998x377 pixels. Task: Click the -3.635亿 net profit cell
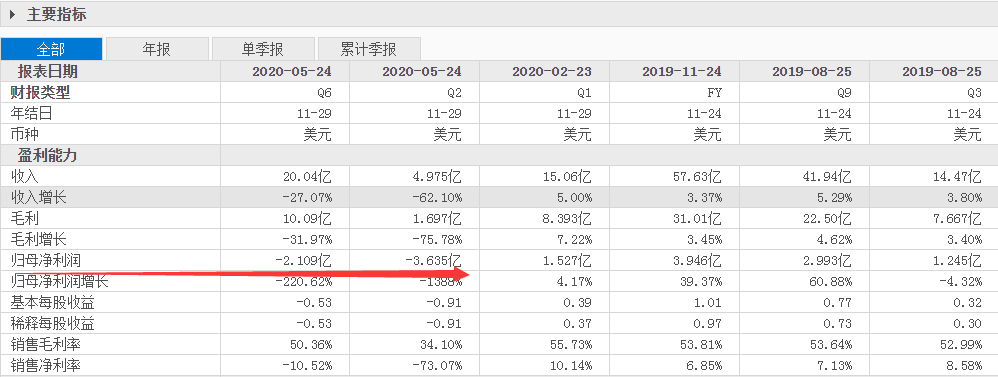point(414,260)
